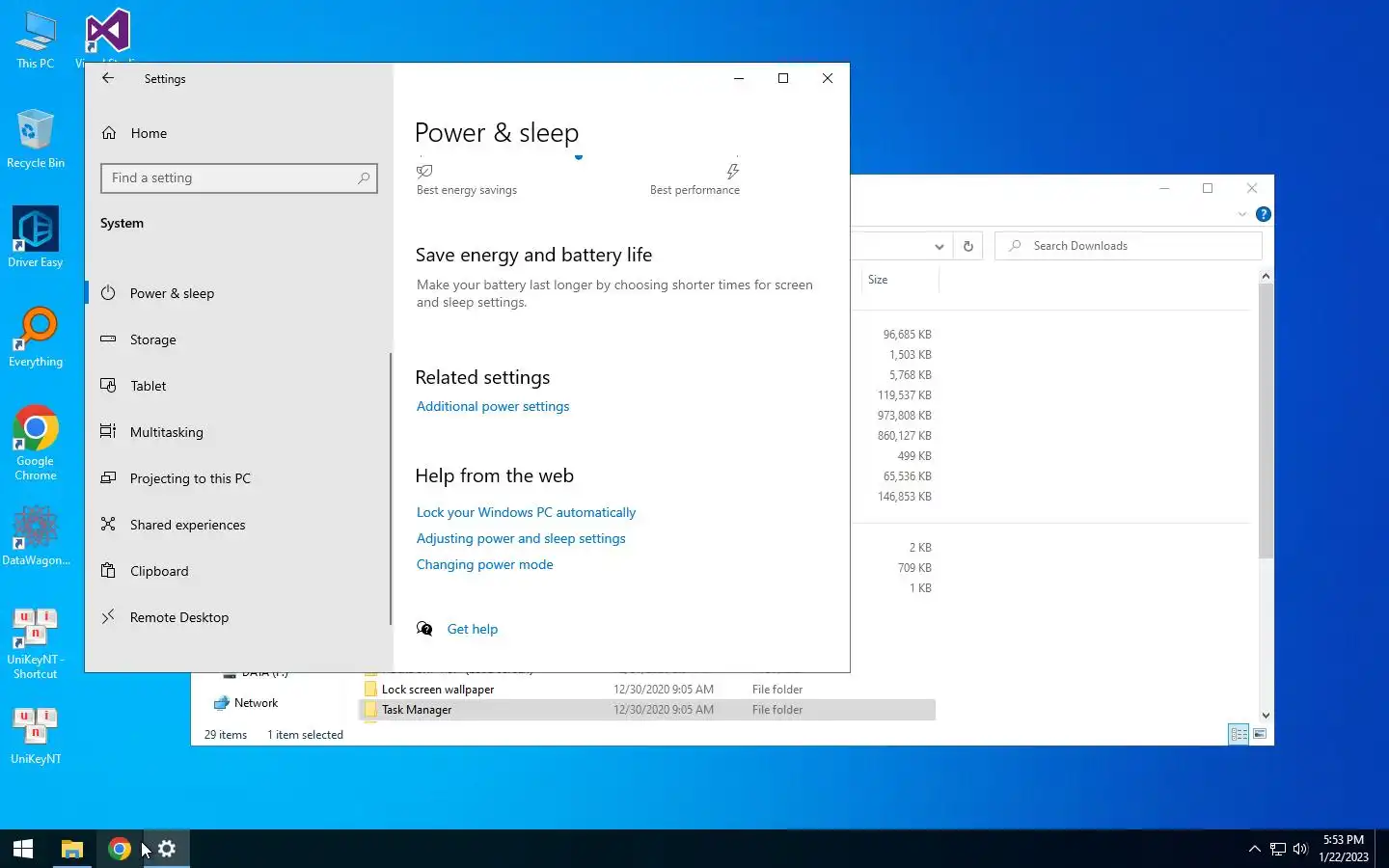
Task: Click the Explorer scroll down arrow
Action: [1266, 716]
